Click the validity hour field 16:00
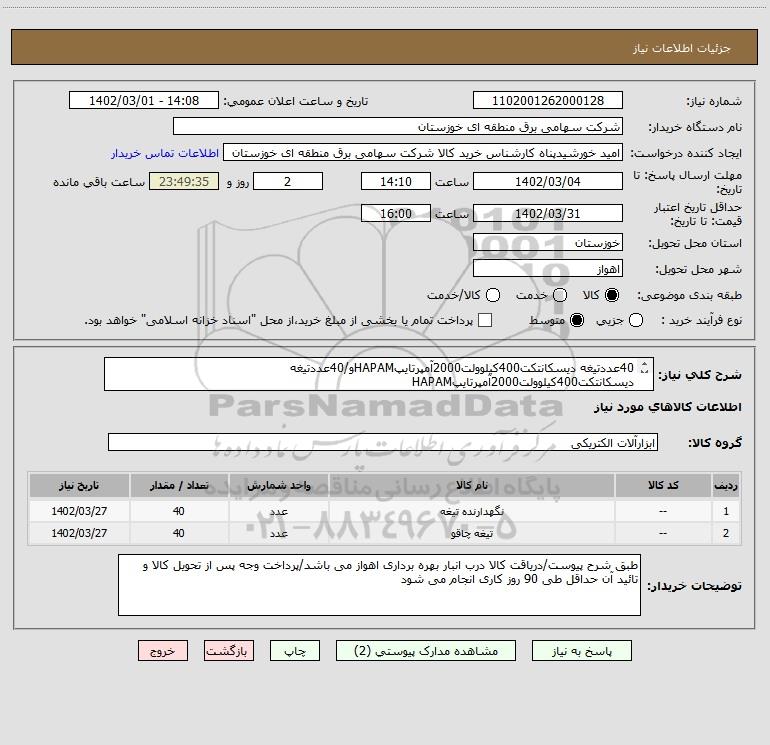The image size is (770, 745). pyautogui.click(x=396, y=213)
